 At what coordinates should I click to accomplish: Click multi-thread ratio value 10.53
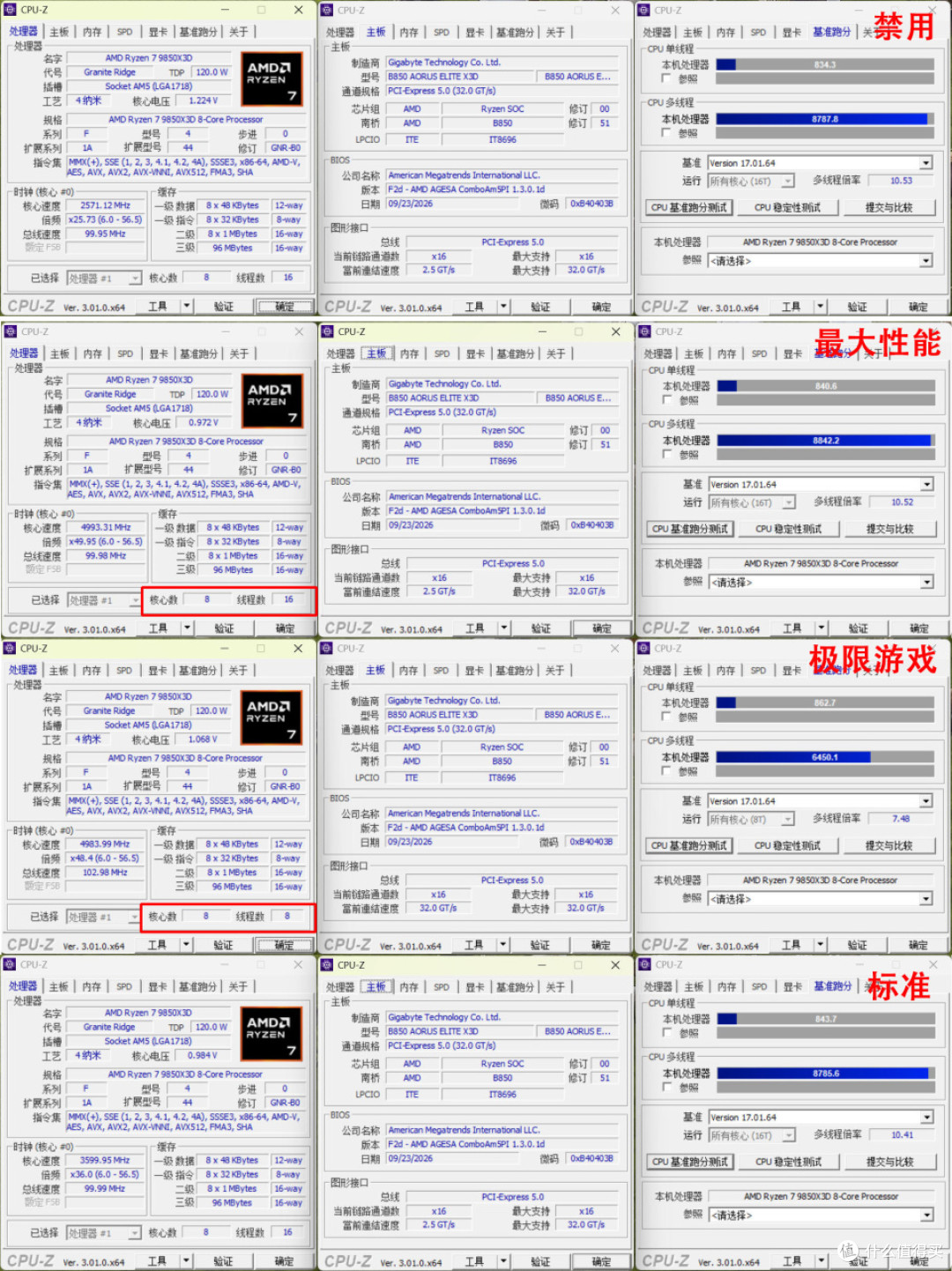[x=900, y=181]
